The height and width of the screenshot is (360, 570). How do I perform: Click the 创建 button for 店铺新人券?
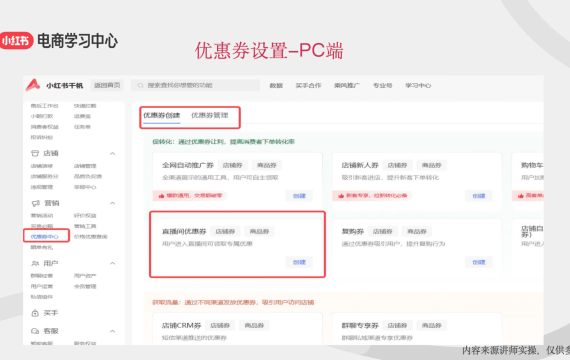tap(479, 196)
